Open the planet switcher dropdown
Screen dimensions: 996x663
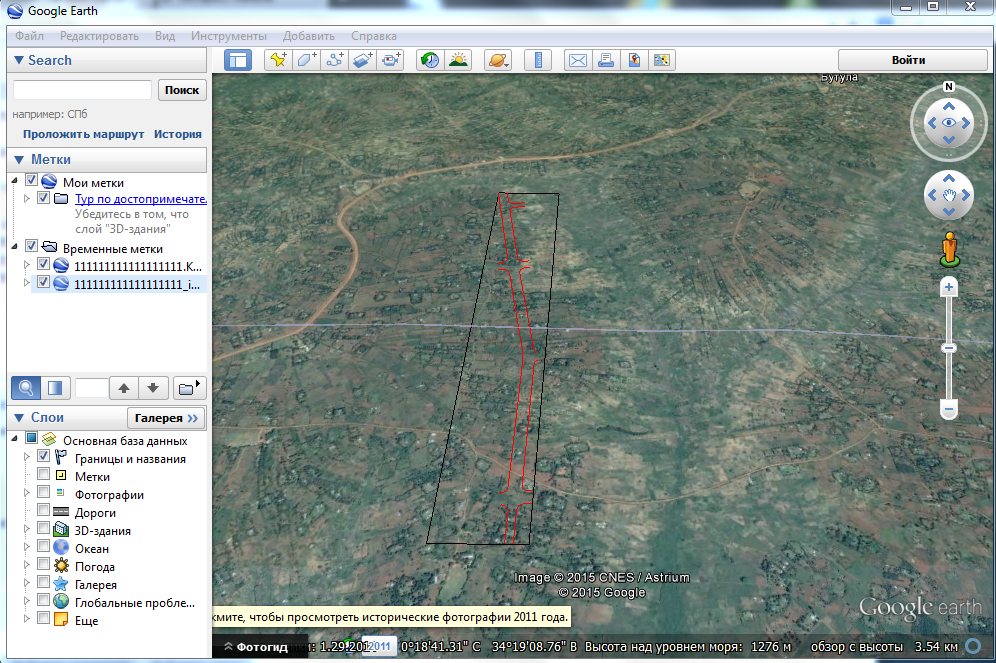(497, 60)
